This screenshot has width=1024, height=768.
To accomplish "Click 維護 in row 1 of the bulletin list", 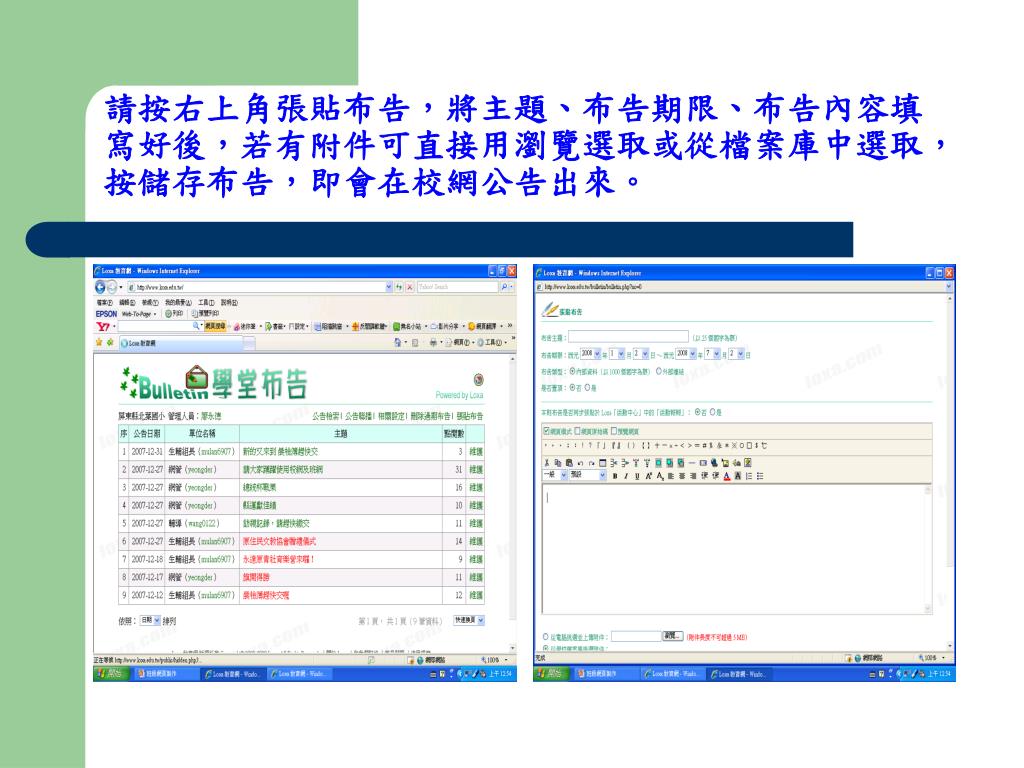I will [476, 451].
